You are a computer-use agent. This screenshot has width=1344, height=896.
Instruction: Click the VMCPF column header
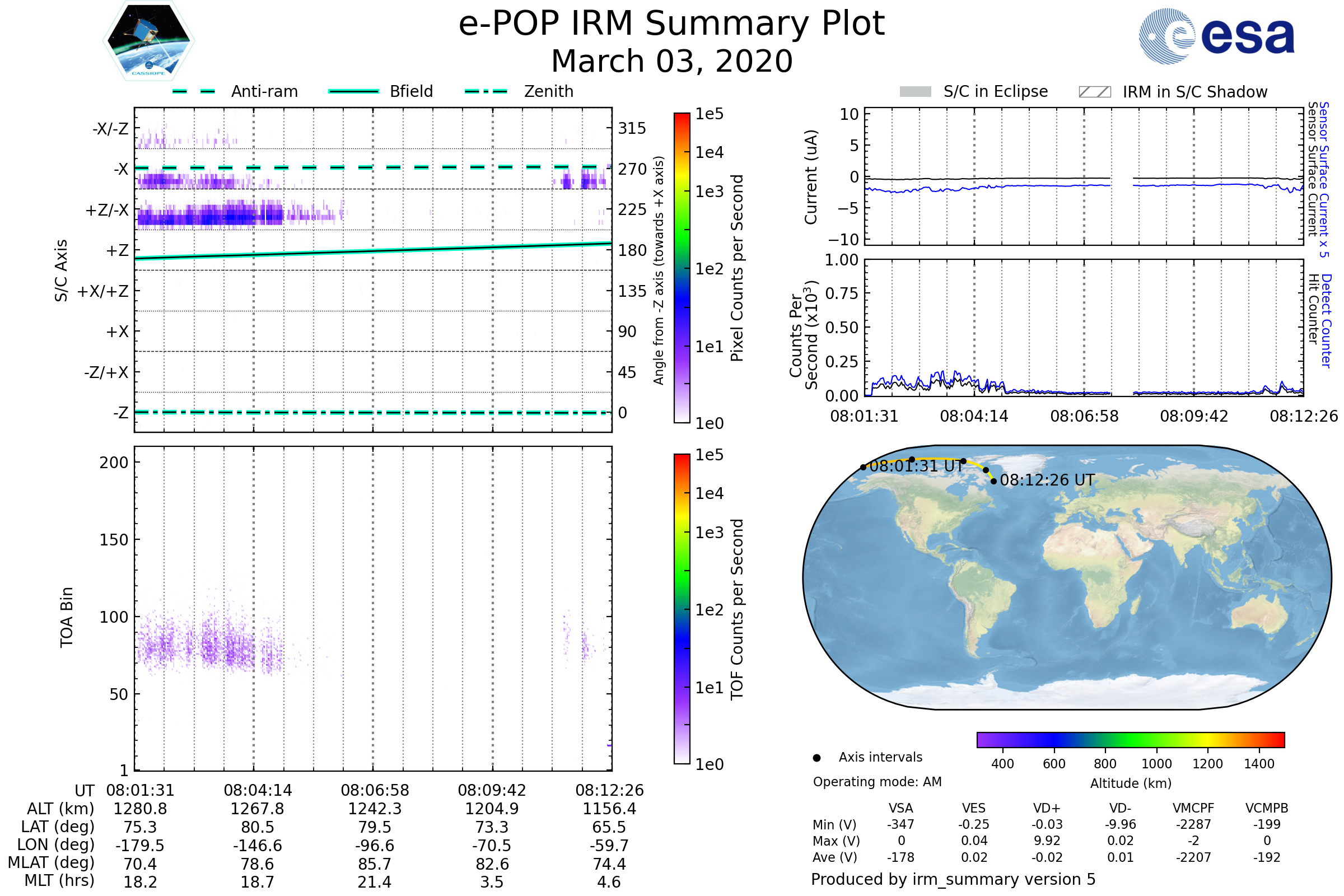[1193, 808]
